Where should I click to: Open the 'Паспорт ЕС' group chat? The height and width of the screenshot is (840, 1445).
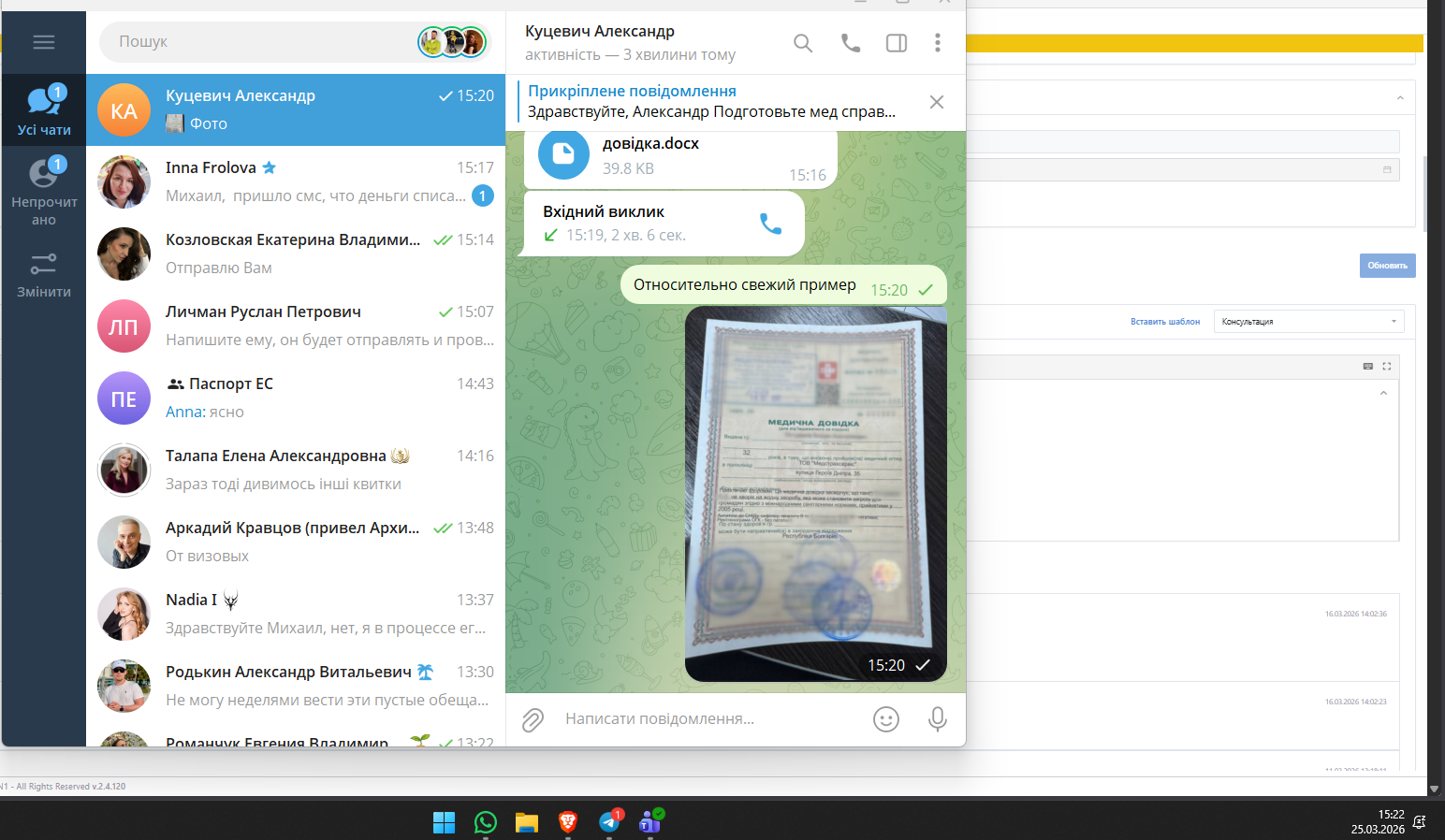point(296,398)
